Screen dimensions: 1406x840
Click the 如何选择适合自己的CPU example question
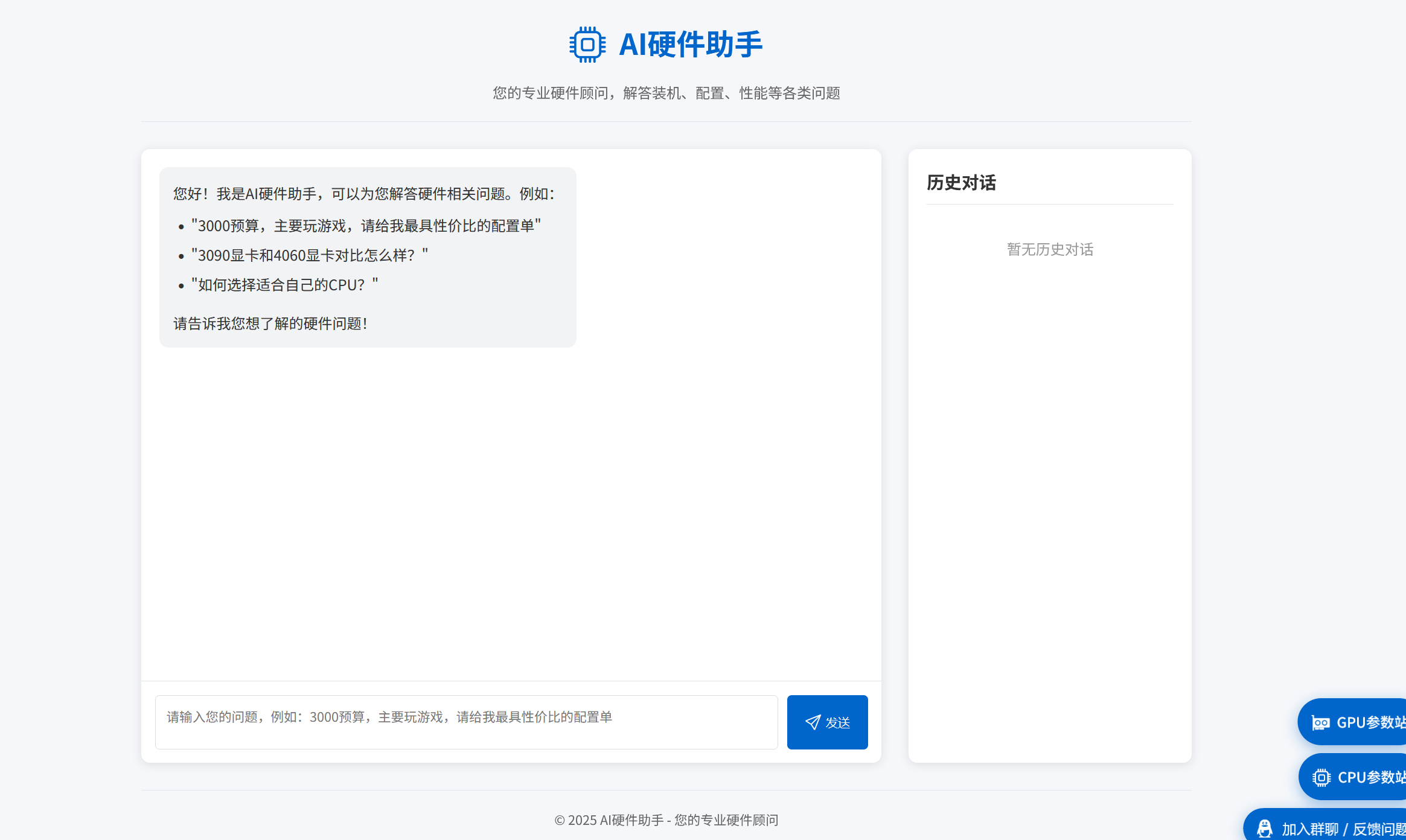click(284, 284)
